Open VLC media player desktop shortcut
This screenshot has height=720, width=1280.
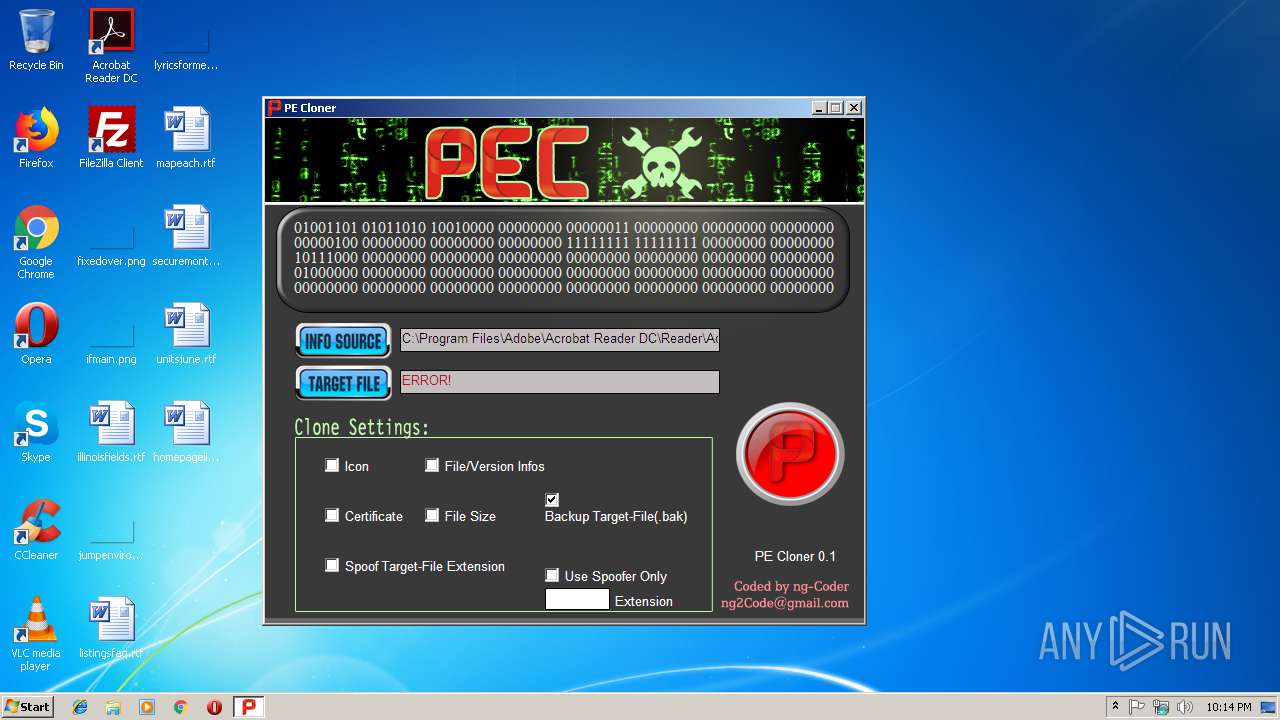pyautogui.click(x=36, y=634)
